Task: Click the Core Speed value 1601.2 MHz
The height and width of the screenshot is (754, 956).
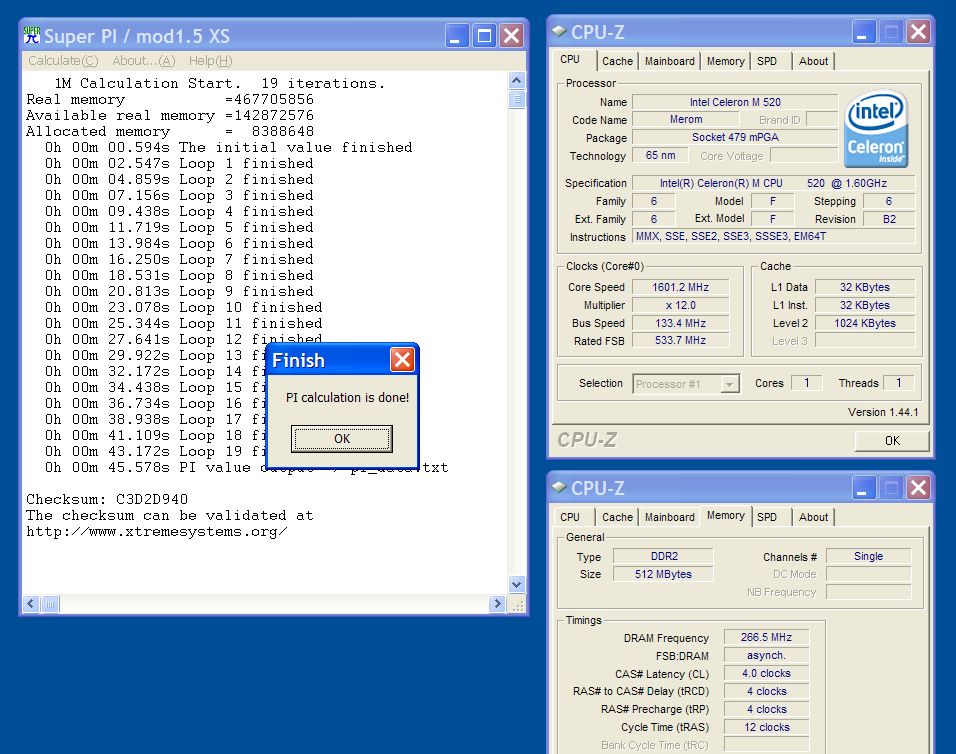Action: (x=680, y=287)
